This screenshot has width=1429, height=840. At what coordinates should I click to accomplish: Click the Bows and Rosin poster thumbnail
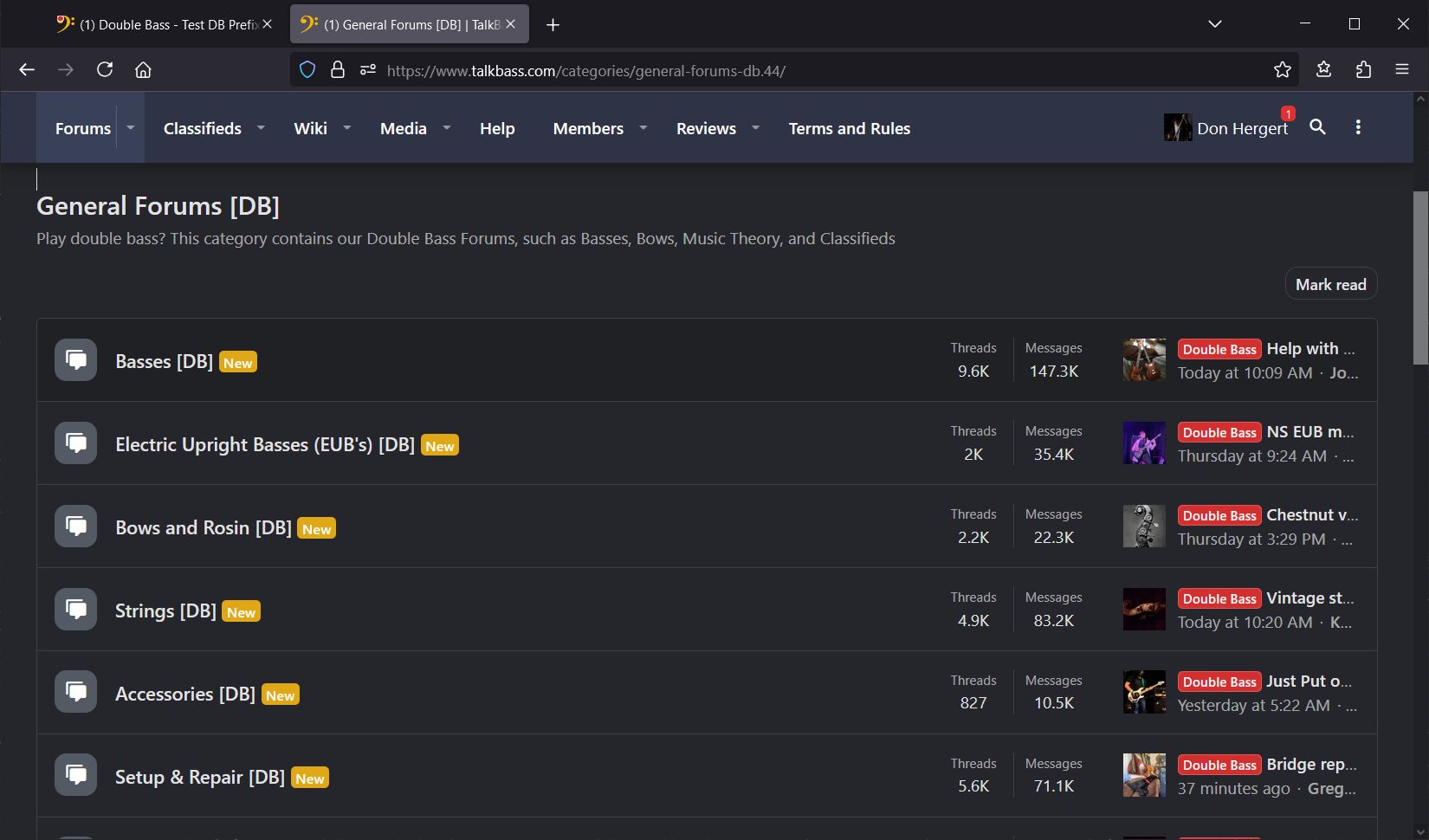click(1144, 526)
